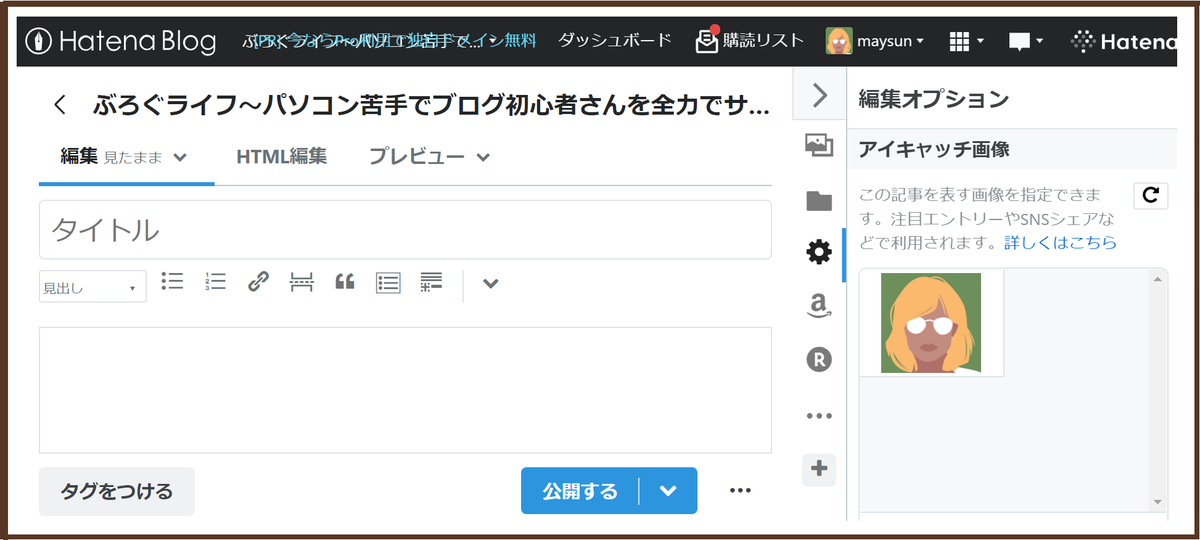Expand the 見たまま edit mode chevron
This screenshot has width=1200, height=540.
(180, 157)
